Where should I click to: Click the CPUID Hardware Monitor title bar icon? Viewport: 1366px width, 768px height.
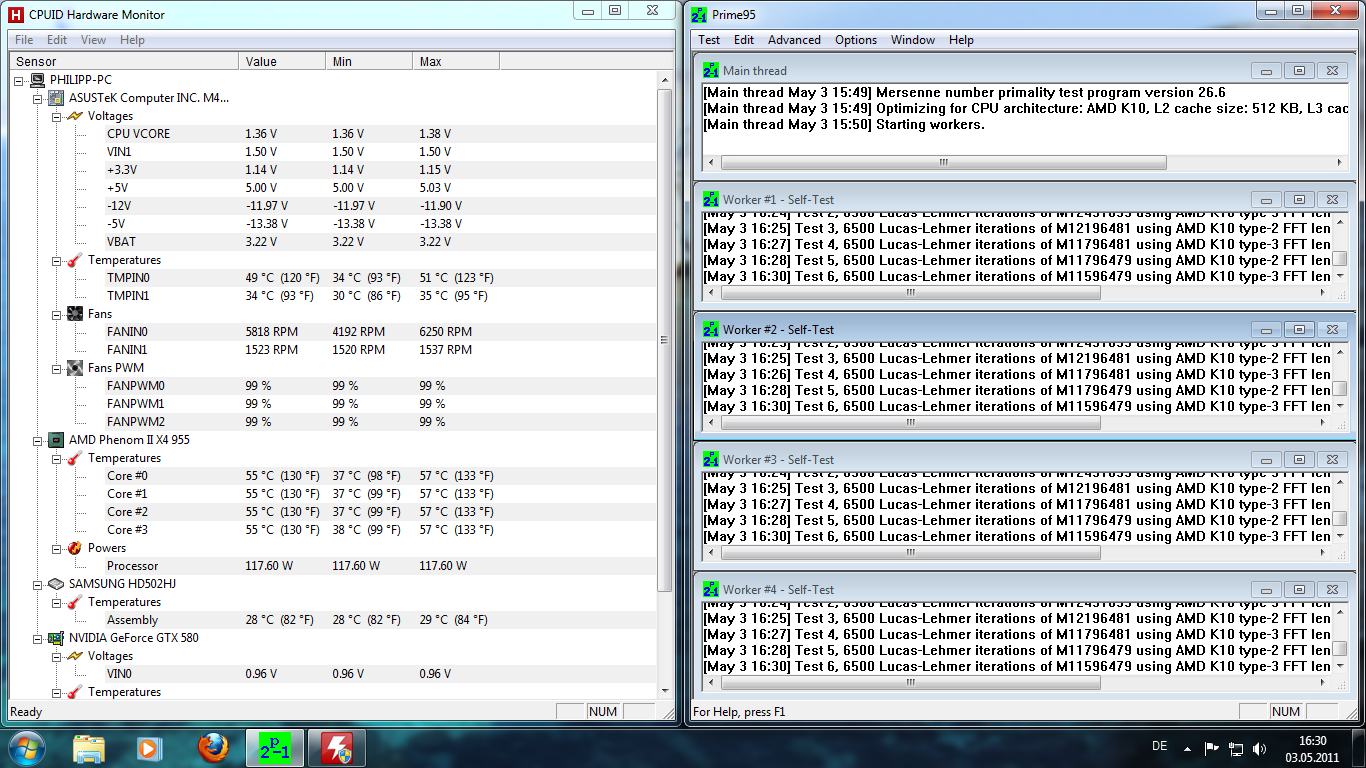coord(16,14)
